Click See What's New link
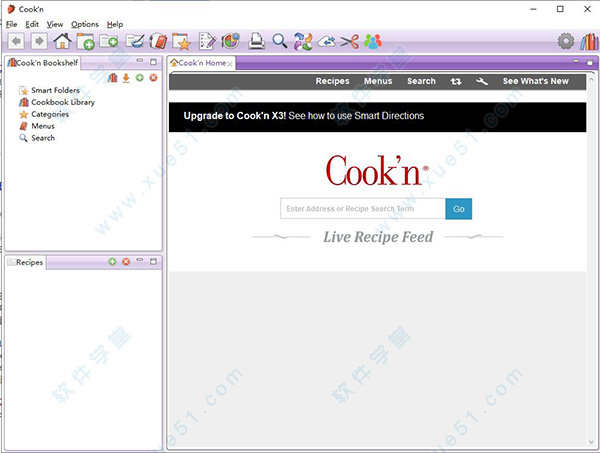The width and height of the screenshot is (600, 453). tap(536, 81)
